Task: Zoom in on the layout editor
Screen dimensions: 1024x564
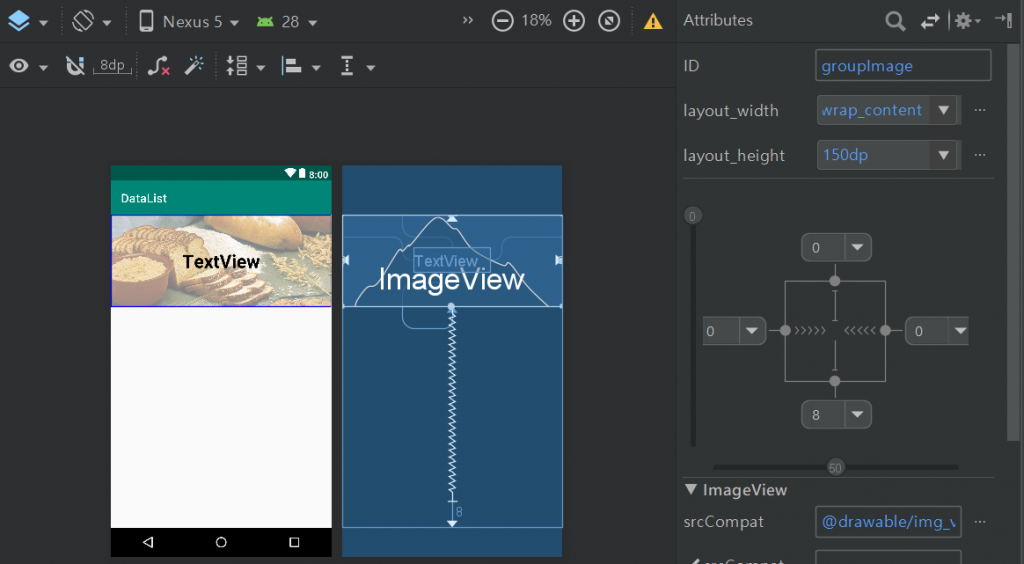Action: tap(573, 21)
